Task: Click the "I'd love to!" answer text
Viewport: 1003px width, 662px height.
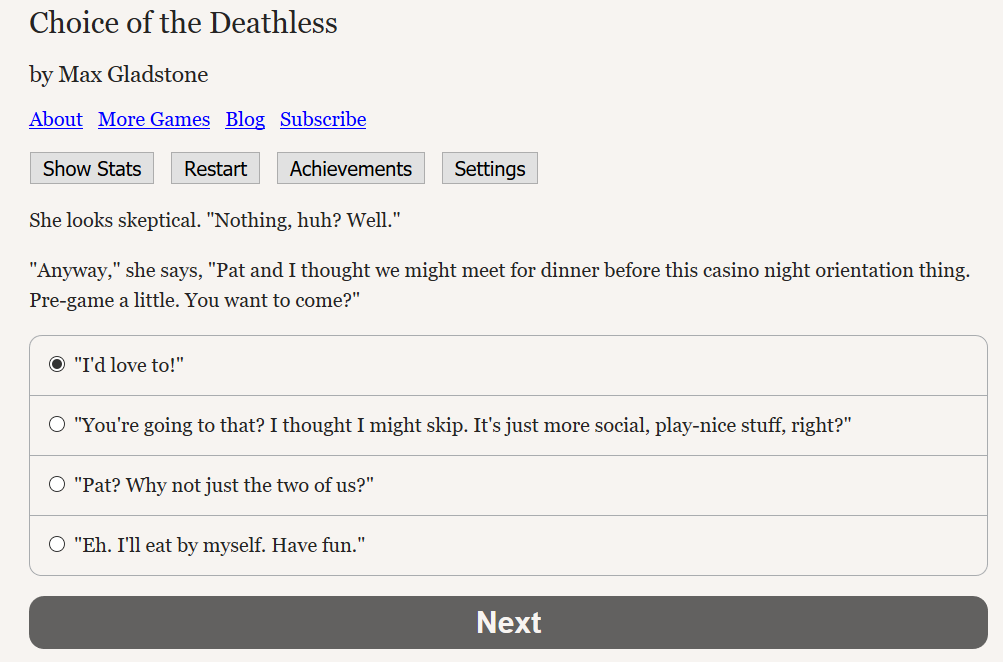Action: [129, 365]
